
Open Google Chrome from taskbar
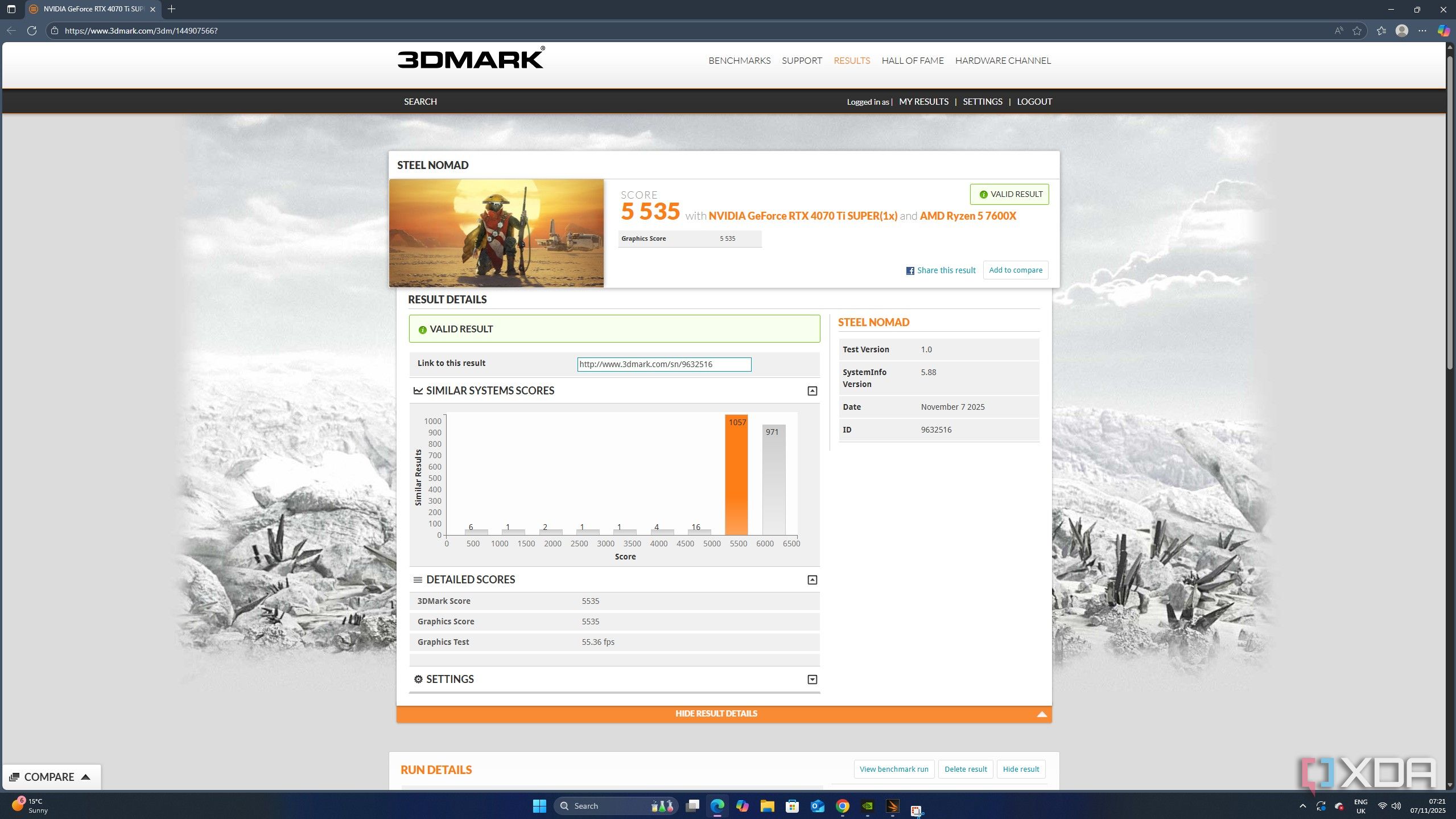[x=842, y=806]
